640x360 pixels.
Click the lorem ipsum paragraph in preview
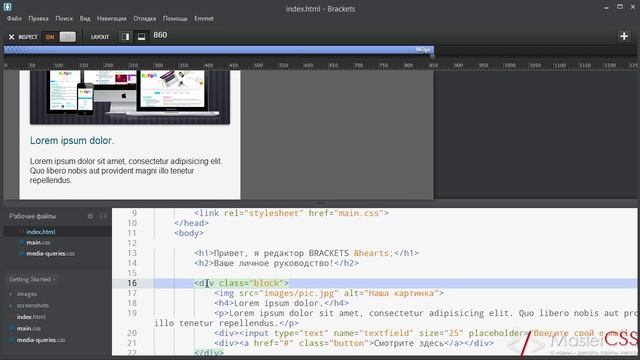click(126, 171)
